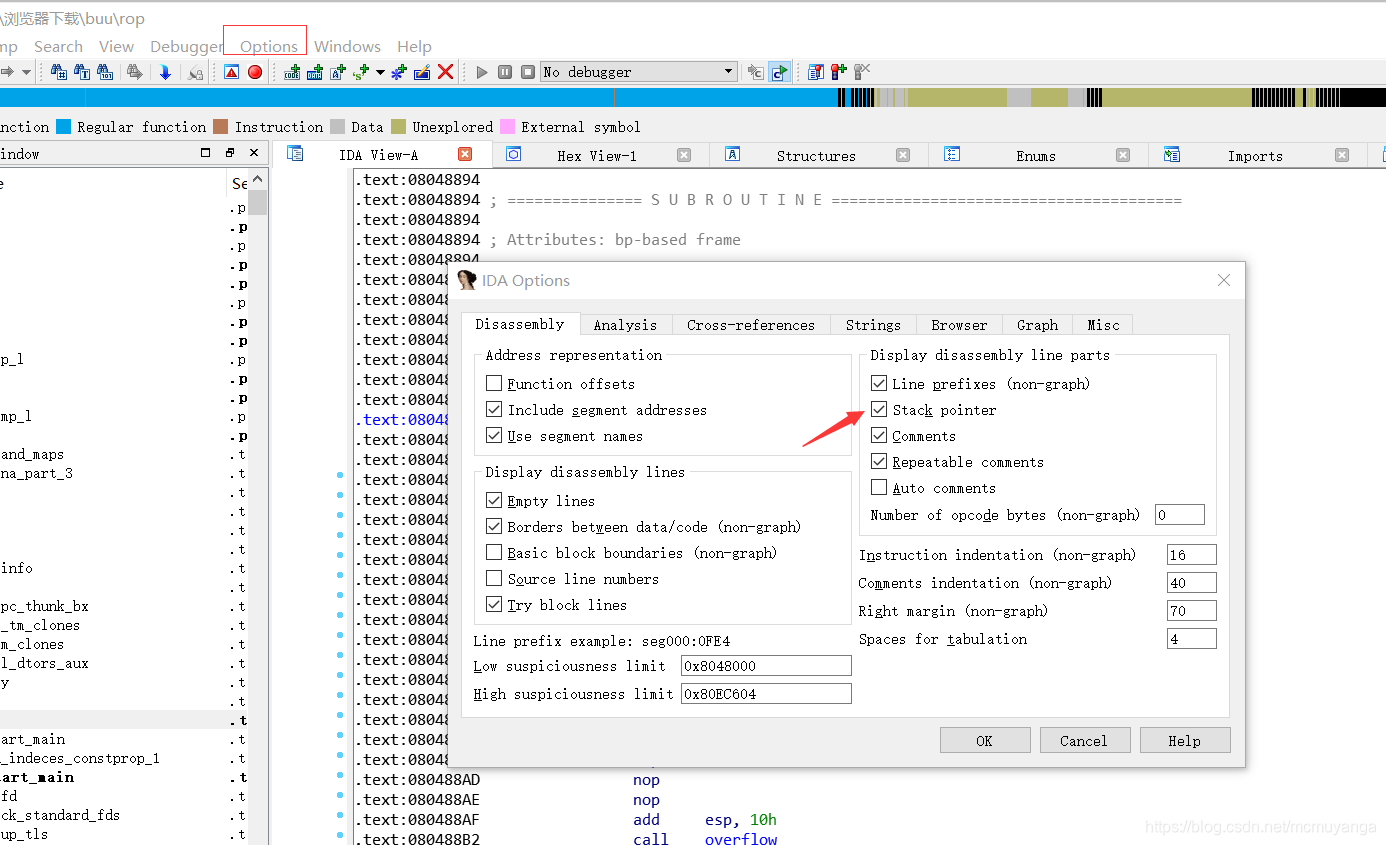Click the Low suspiciousness limit field
This screenshot has height=845, width=1386.
(x=766, y=666)
